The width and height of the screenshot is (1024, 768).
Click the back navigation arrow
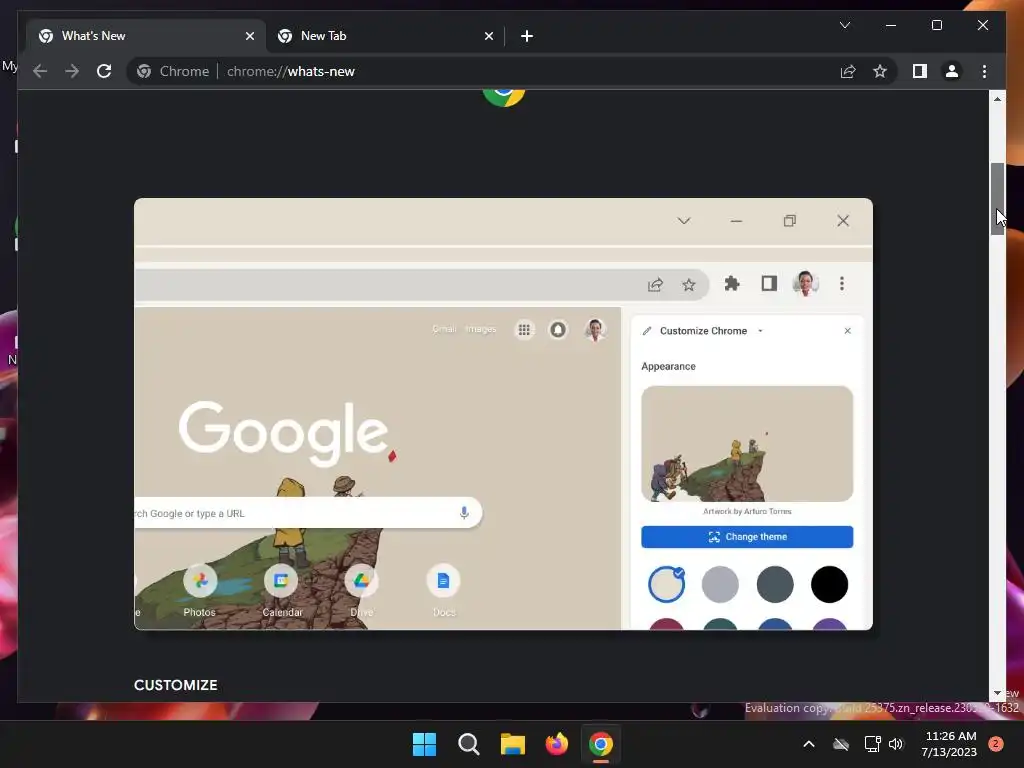click(40, 71)
